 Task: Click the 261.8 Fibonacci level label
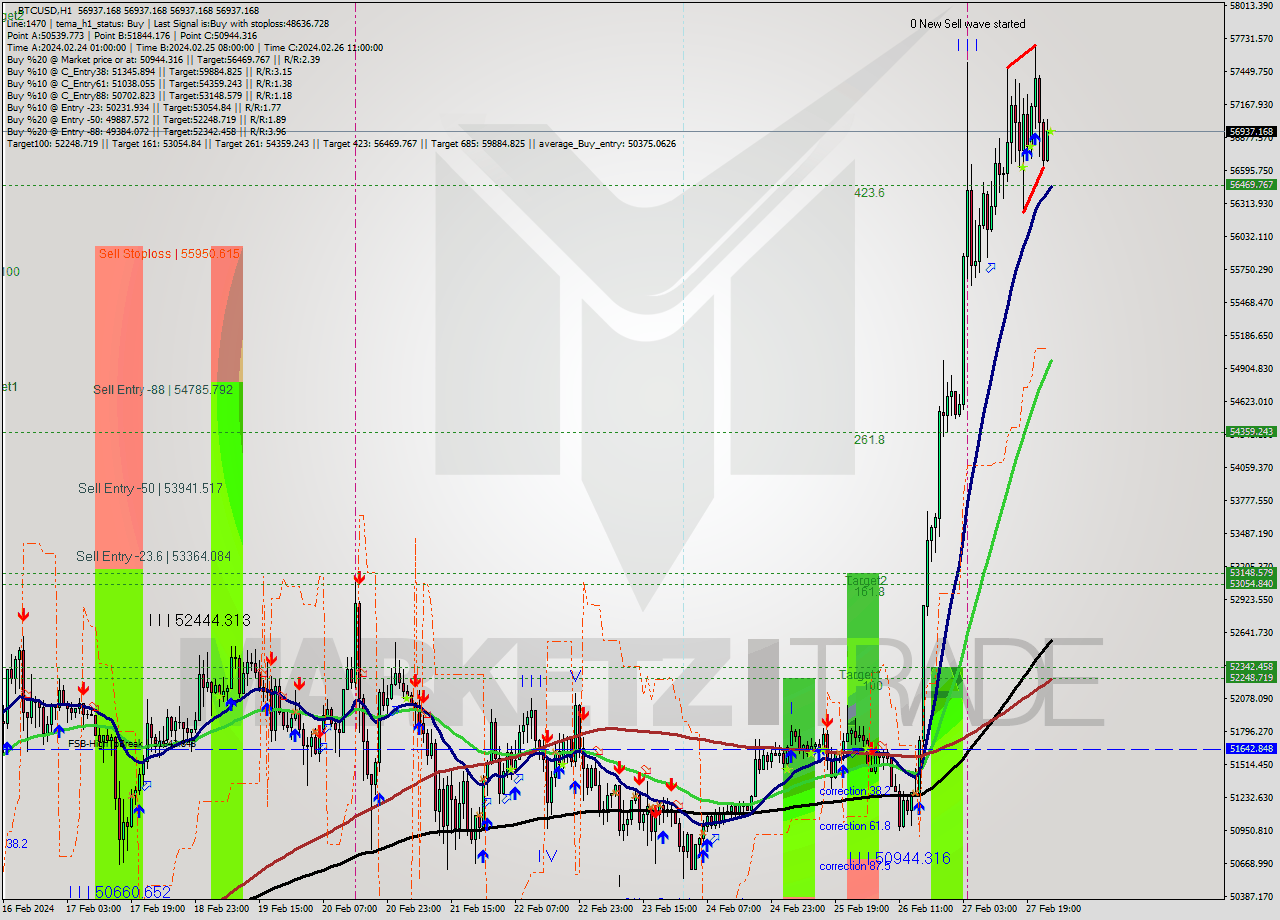coord(869,439)
